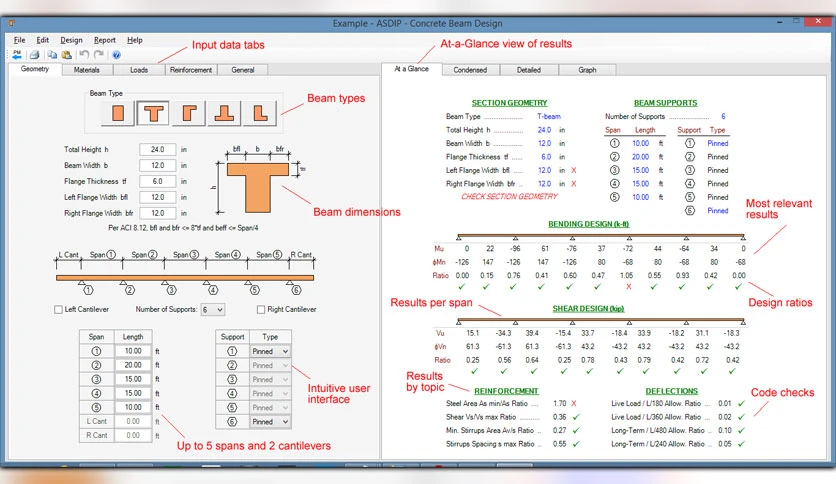This screenshot has height=484, width=836.
Task: Click the Copy toolbar icon
Action: click(52, 54)
